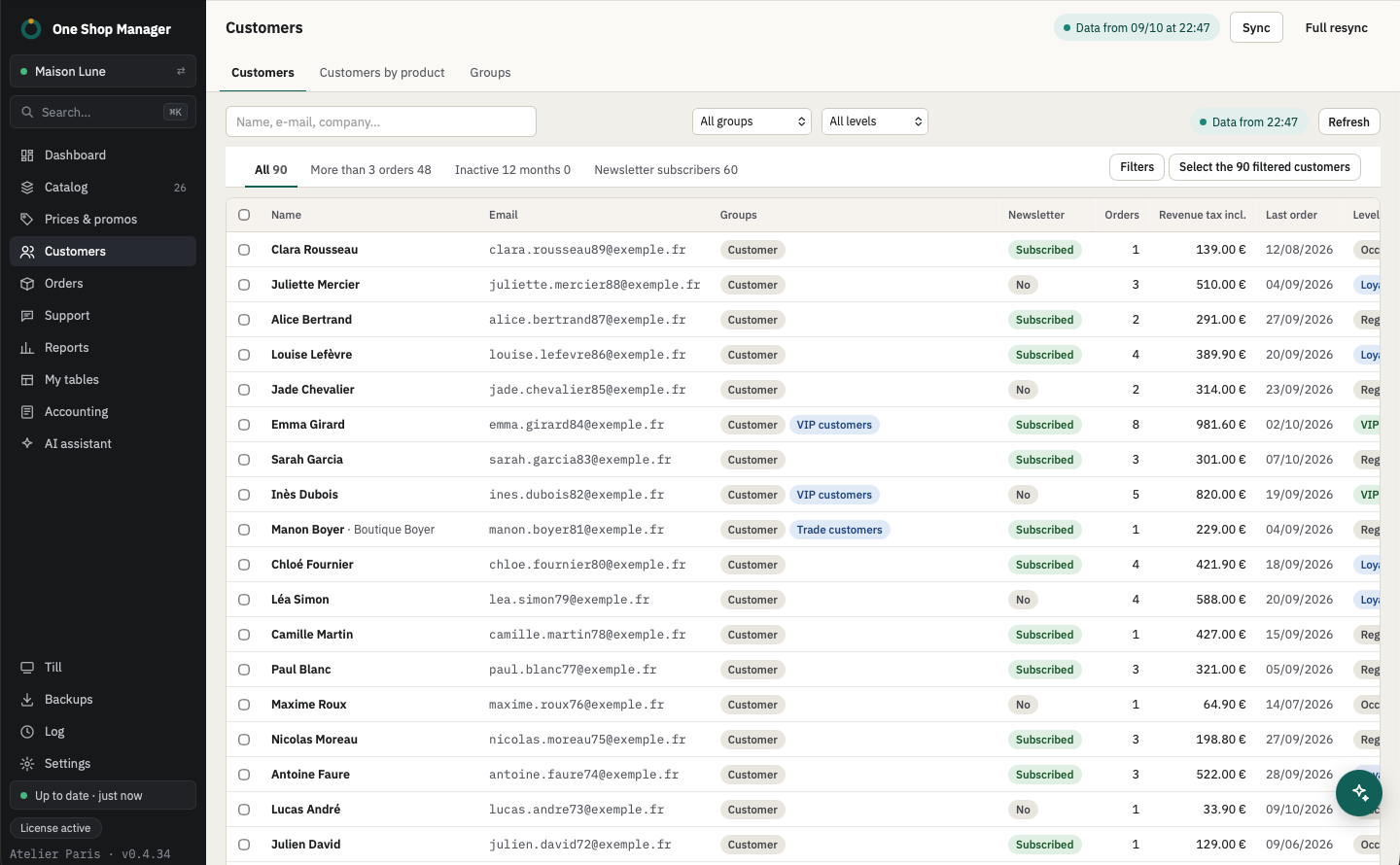Click the Catalog layers icon

[27, 188]
